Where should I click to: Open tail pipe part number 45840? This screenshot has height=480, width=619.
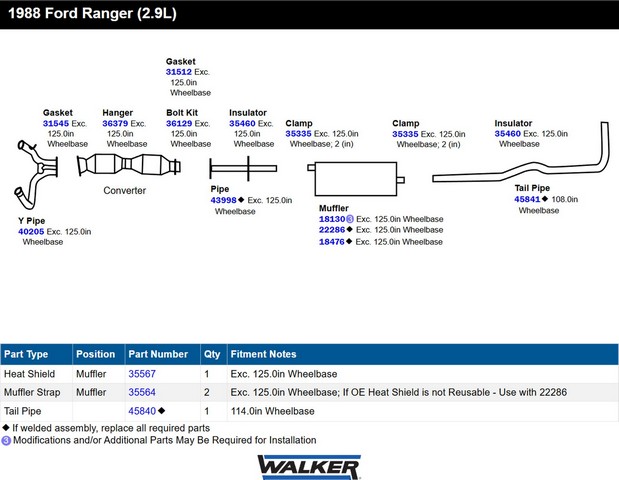(142, 411)
